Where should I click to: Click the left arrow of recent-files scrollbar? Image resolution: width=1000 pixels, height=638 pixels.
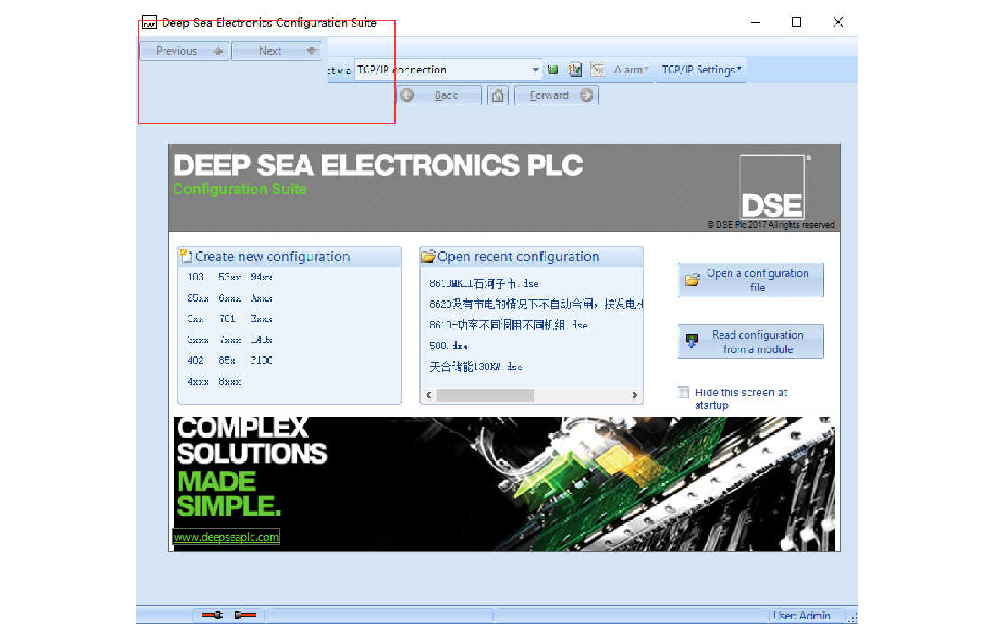click(429, 395)
